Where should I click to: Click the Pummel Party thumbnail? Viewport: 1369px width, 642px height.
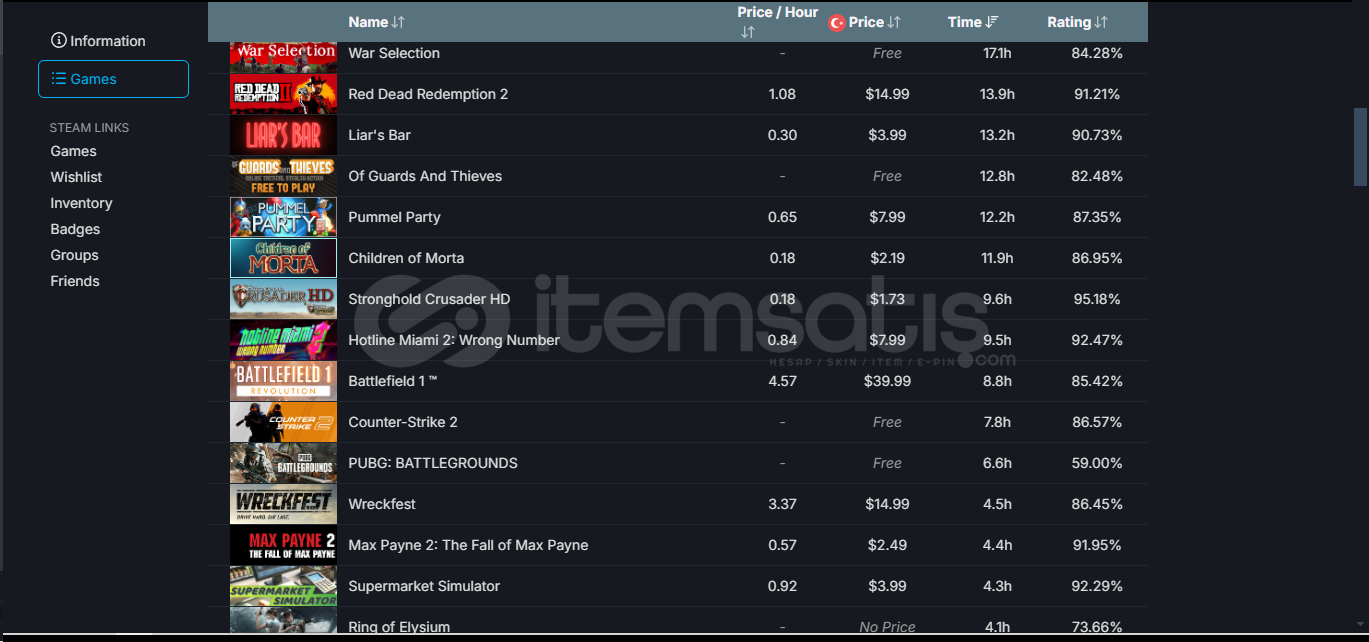coord(283,217)
